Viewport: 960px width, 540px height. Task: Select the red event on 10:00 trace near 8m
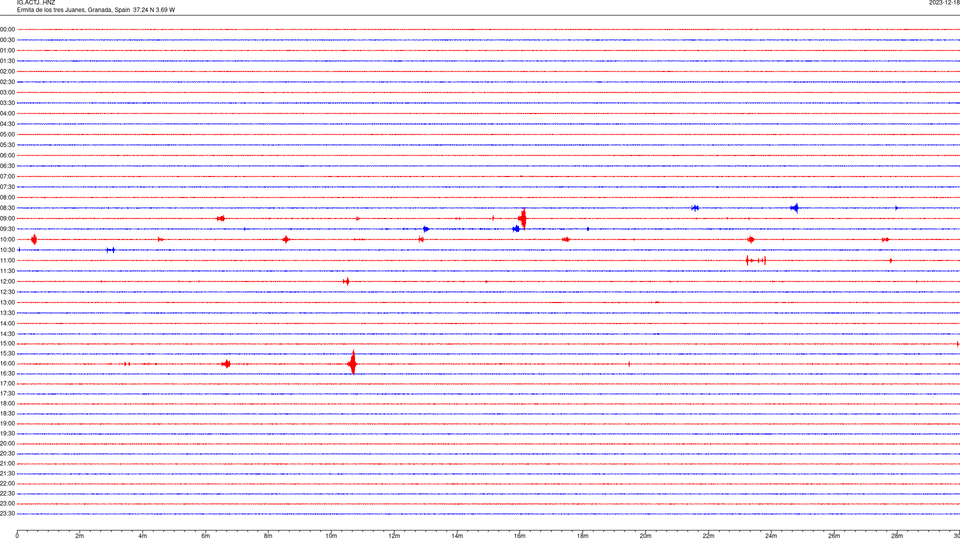286,239
